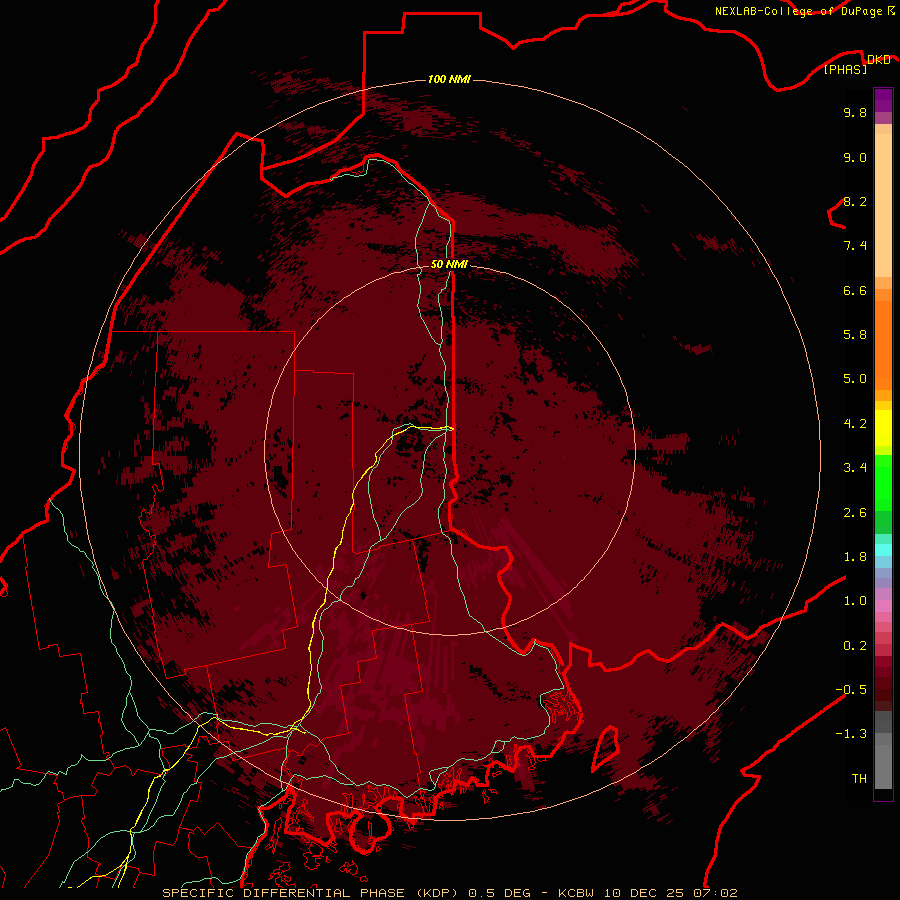Click the 4.2 value on the color scale

point(855,424)
